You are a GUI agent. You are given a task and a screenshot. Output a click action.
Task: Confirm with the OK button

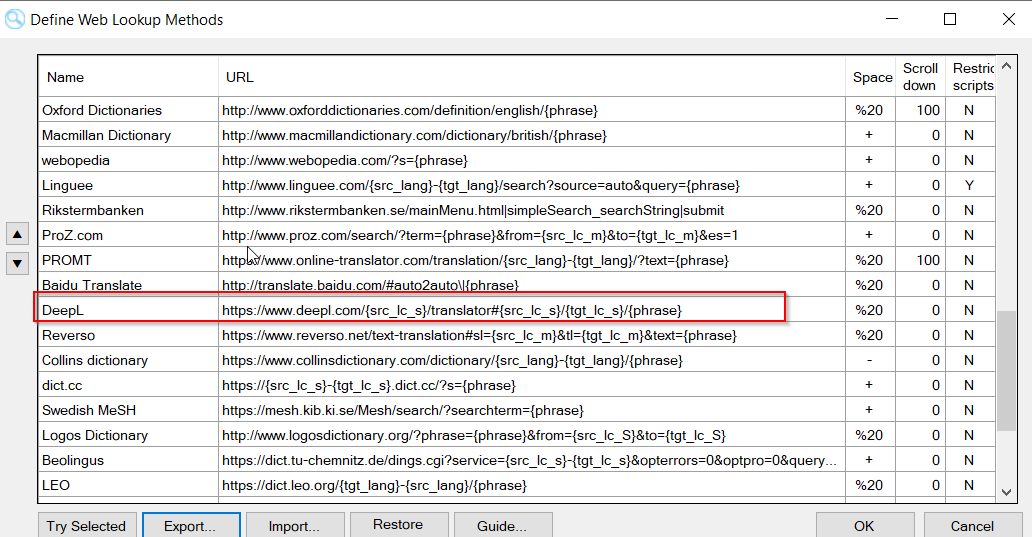coord(865,526)
